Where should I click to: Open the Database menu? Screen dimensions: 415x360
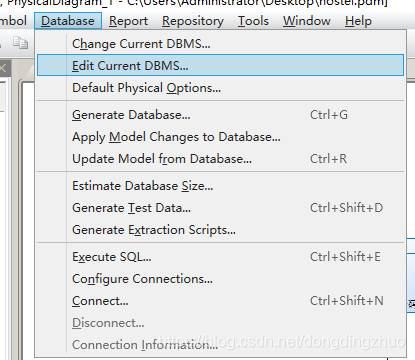[68, 21]
